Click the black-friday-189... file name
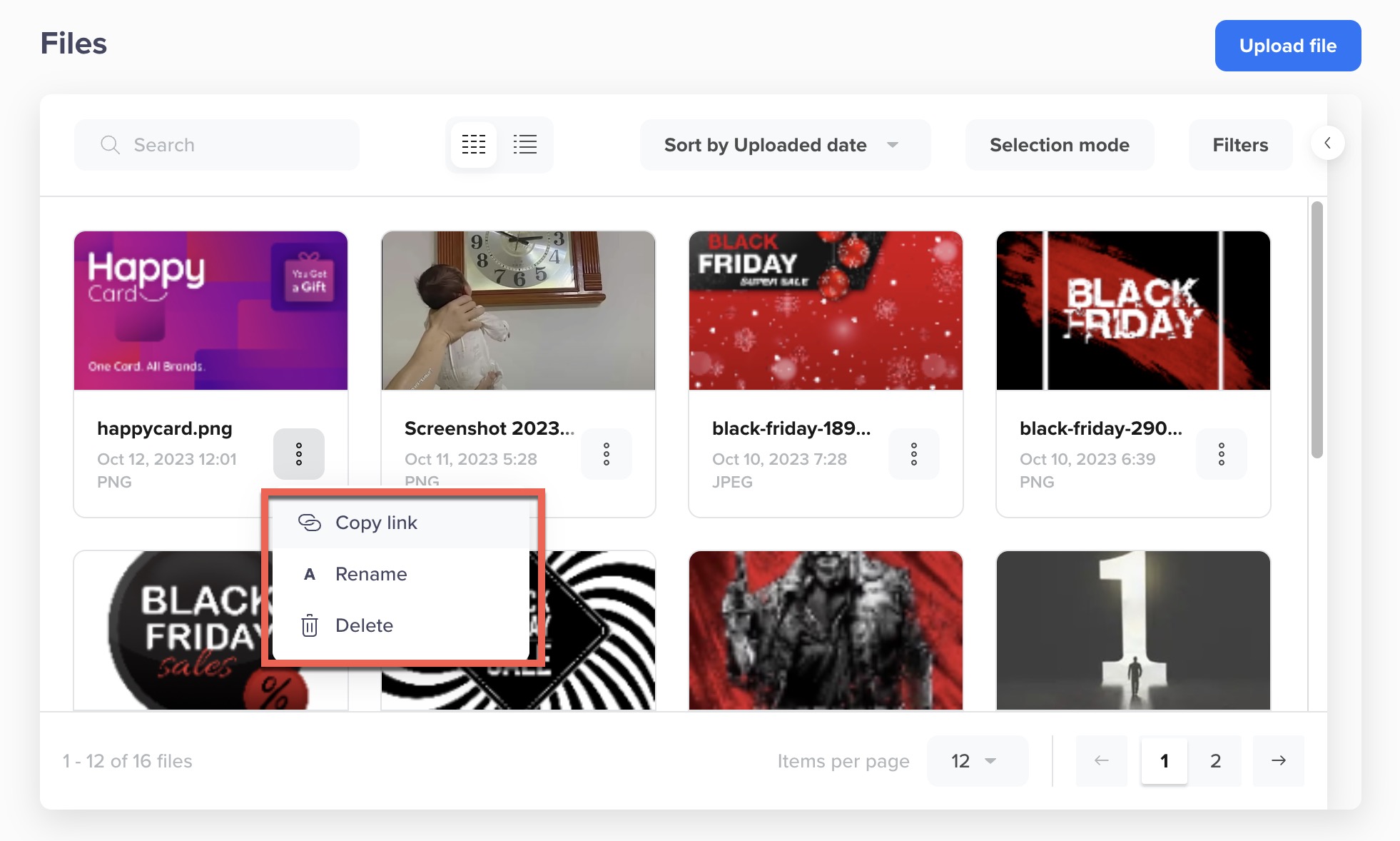Viewport: 1400px width, 841px height. click(x=791, y=428)
